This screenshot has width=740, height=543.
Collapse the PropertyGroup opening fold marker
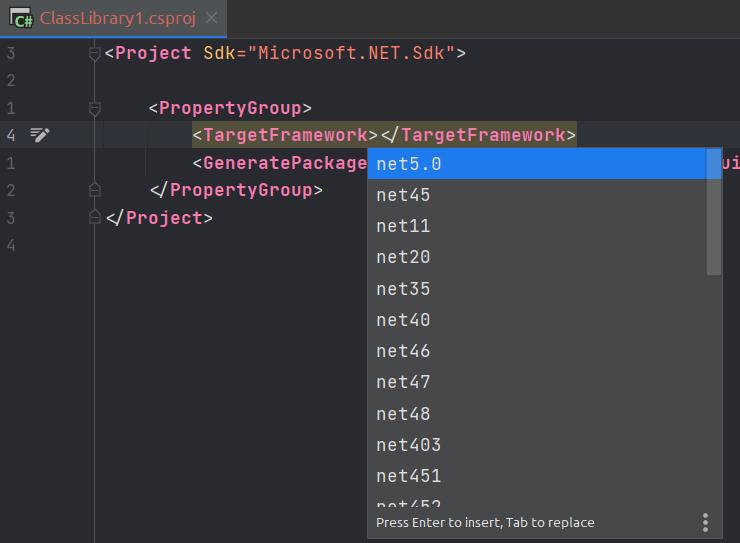coord(95,108)
